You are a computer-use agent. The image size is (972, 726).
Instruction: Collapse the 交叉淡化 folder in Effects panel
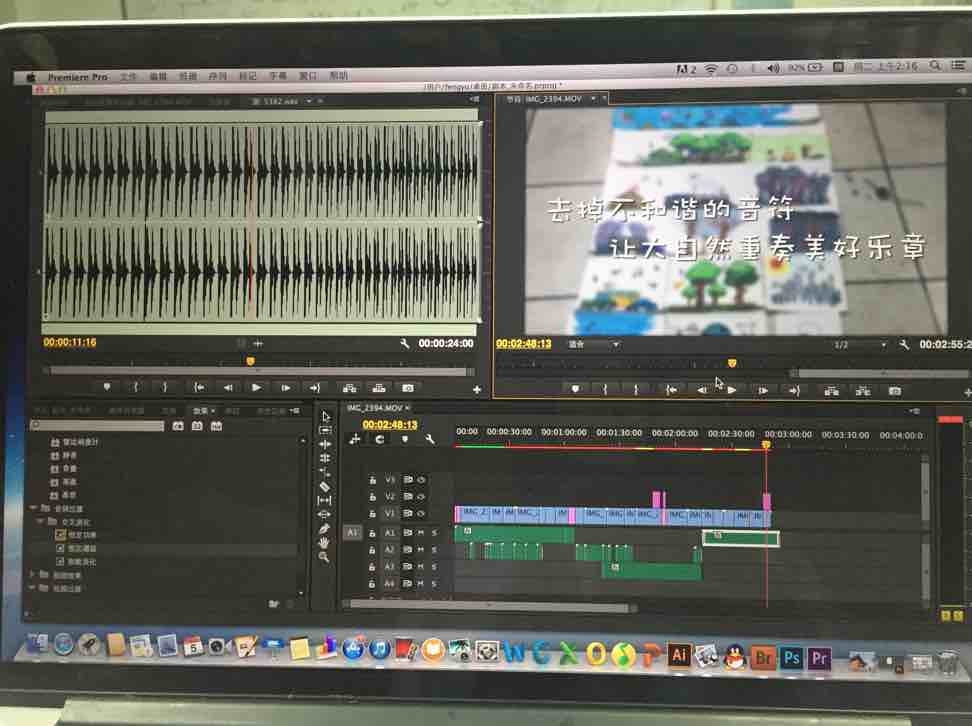41,521
